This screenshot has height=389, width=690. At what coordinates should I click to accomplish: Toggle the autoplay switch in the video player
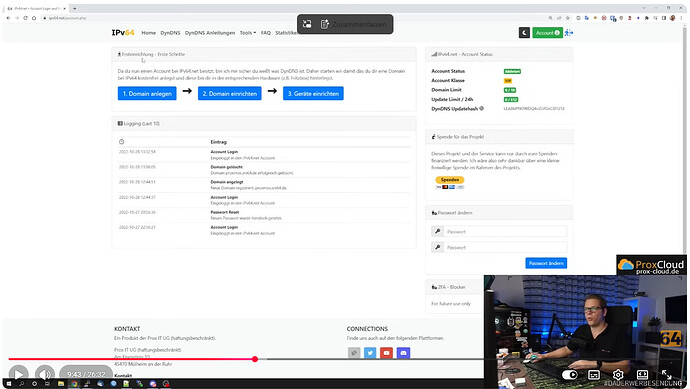tap(569, 374)
